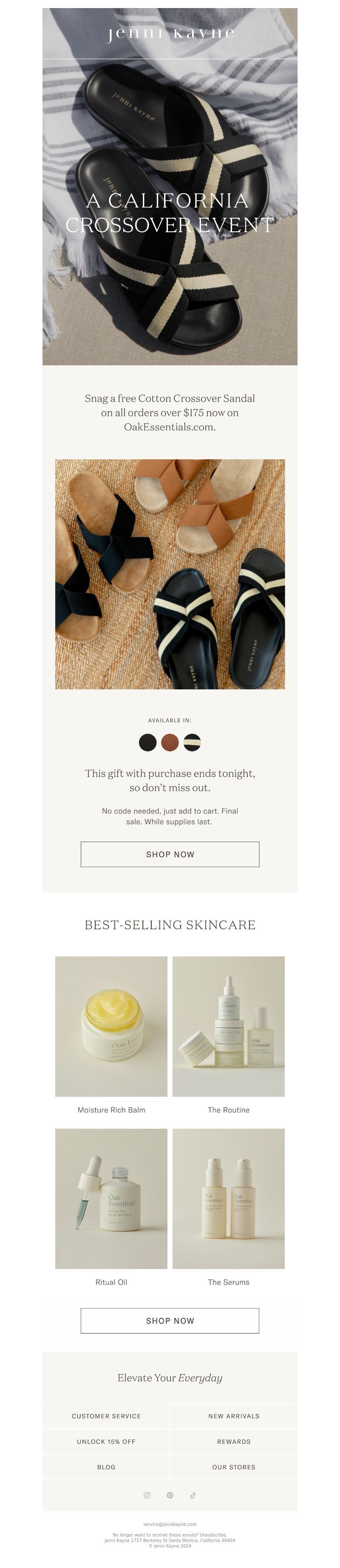Select the brown sandal color swatch
The width and height of the screenshot is (340, 1568).
tap(170, 743)
